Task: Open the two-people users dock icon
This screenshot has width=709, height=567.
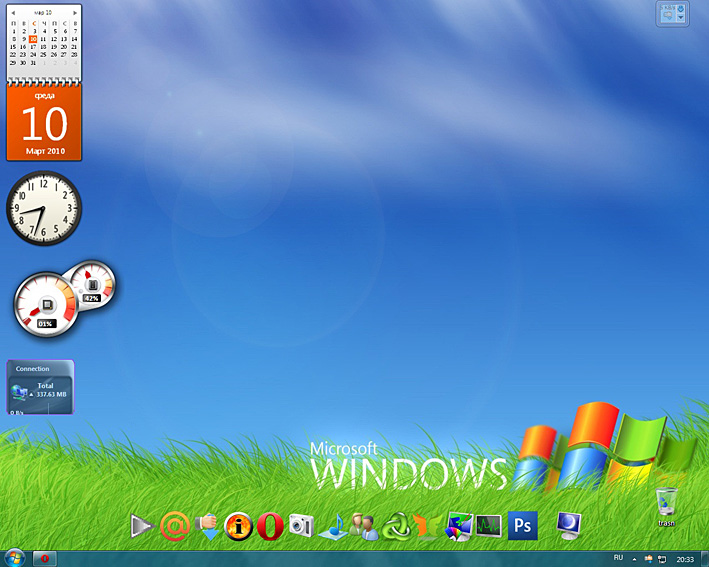Action: tap(364, 526)
